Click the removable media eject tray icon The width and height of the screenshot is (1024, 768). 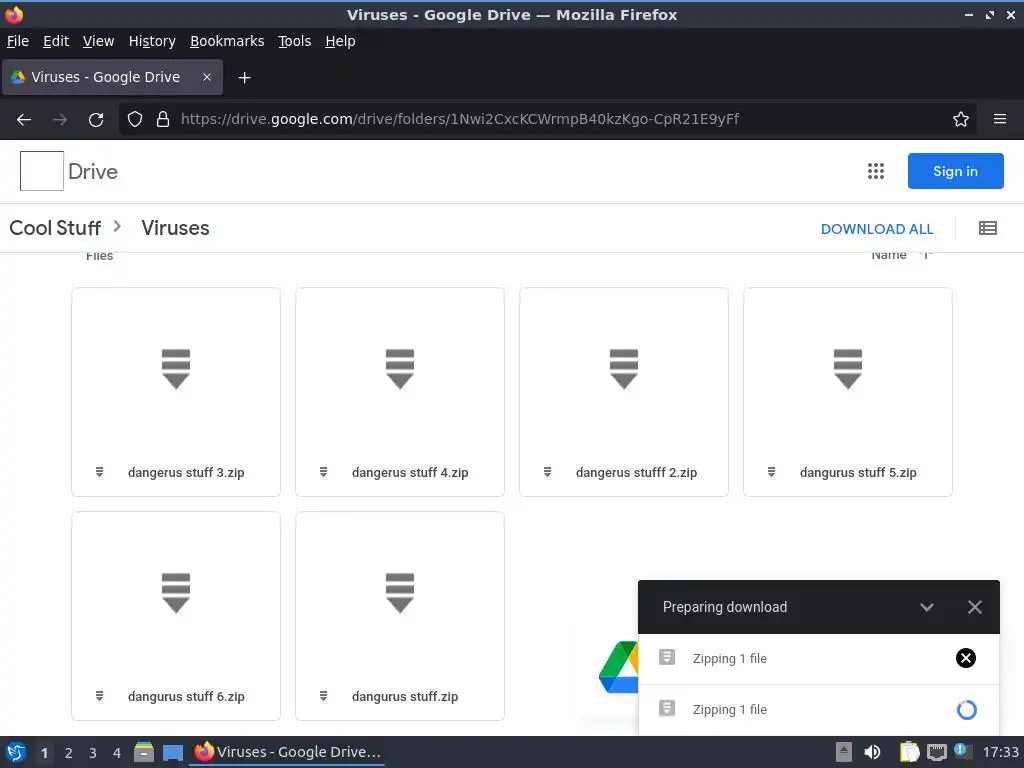(844, 752)
